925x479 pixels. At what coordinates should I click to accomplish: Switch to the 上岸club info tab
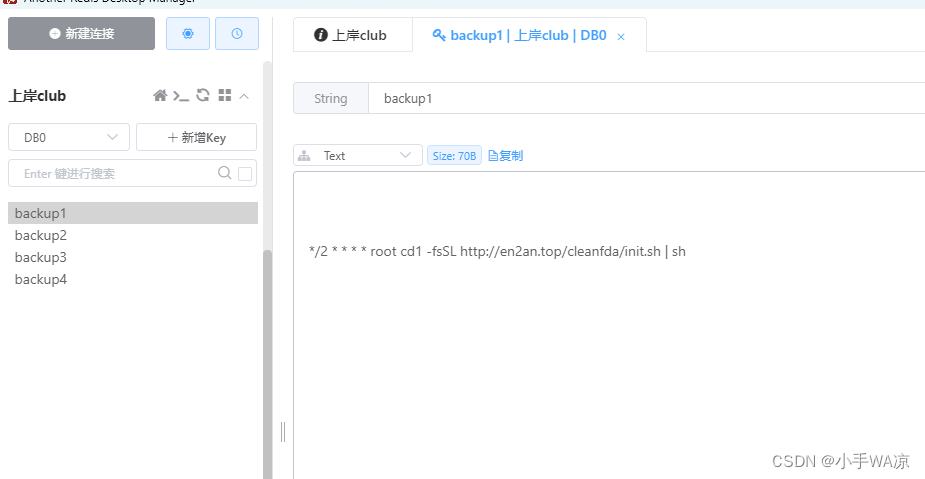coord(353,35)
